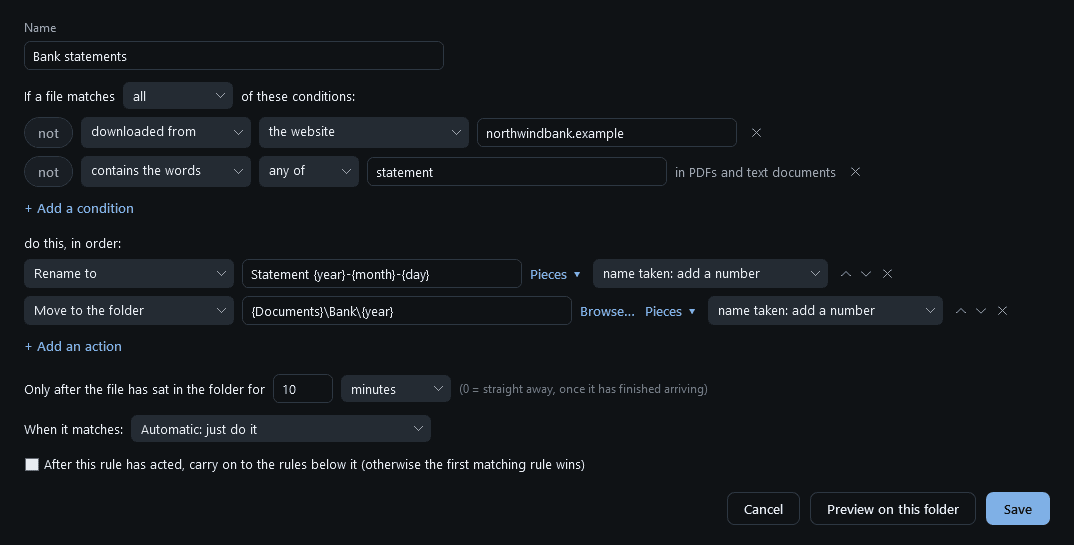Open the Move to the folder action dropdown
Image resolution: width=1074 pixels, height=545 pixels.
point(129,311)
